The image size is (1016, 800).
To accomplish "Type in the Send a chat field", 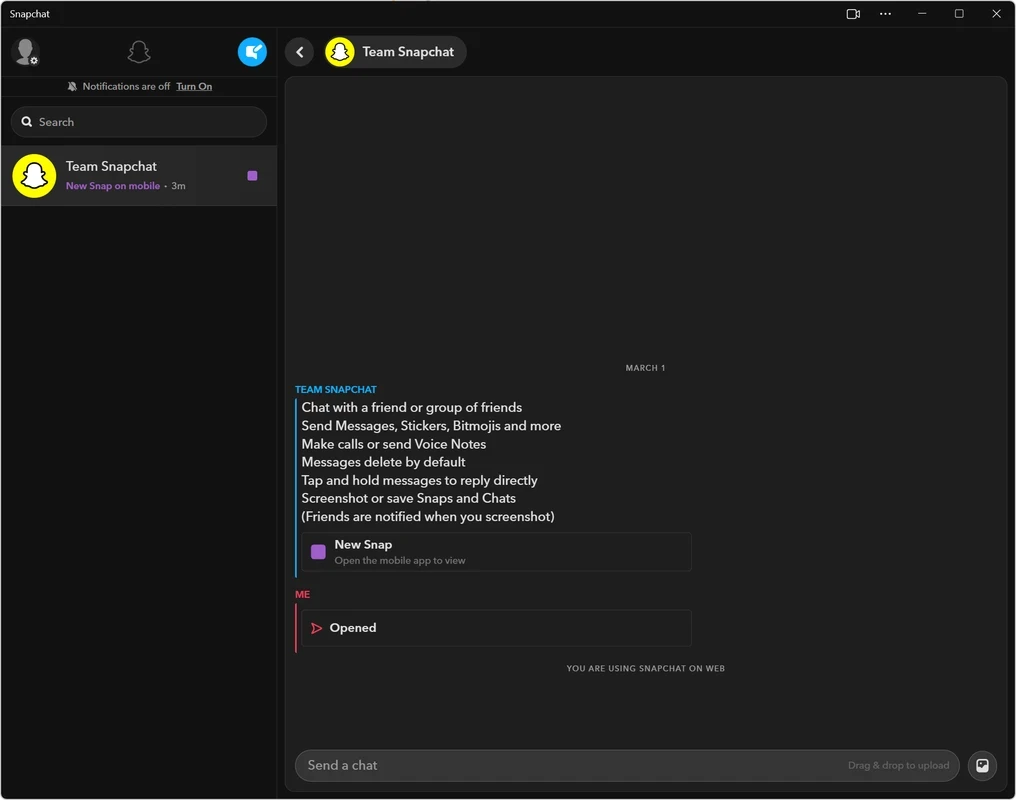I will click(570, 765).
